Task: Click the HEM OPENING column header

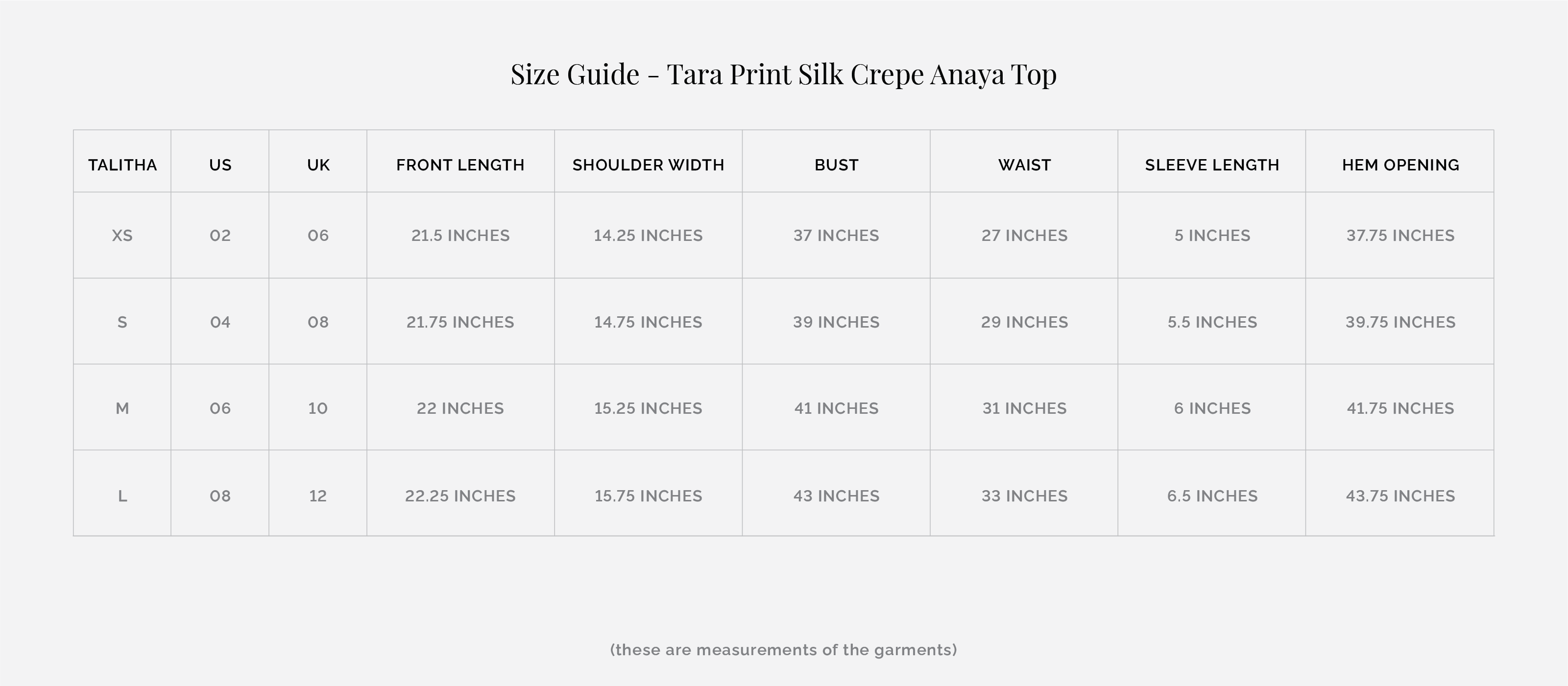Action: (1400, 165)
